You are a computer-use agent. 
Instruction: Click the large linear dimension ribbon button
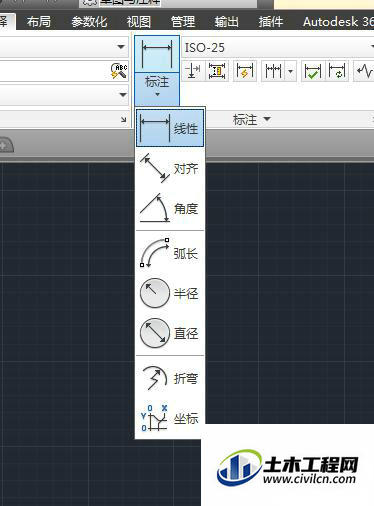tap(157, 54)
